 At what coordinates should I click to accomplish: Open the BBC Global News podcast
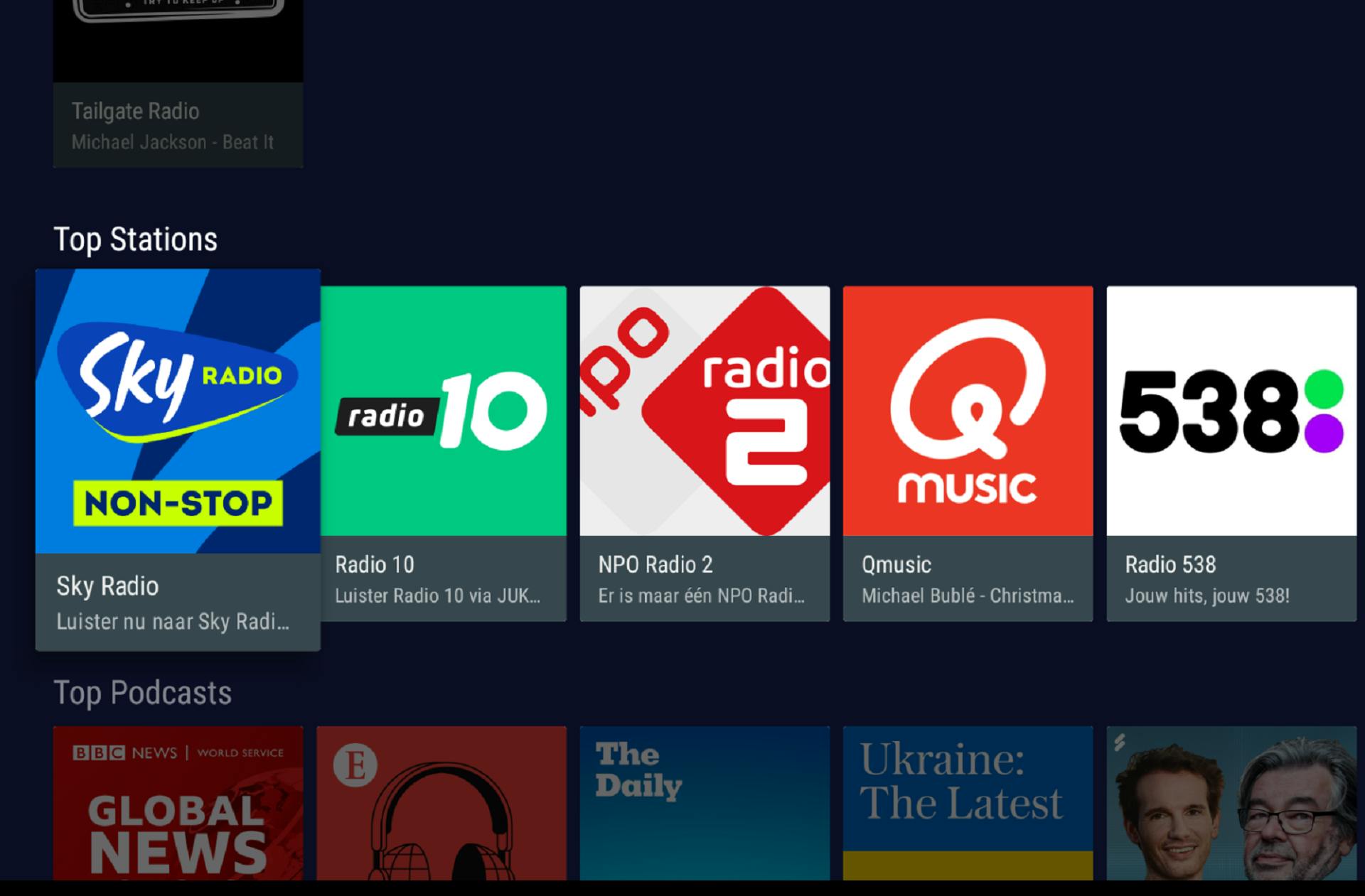tap(178, 803)
